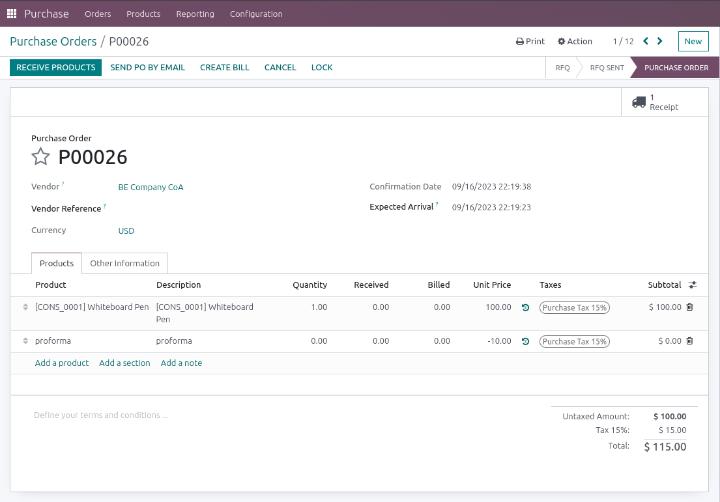This screenshot has width=720, height=502.
Task: Open the Reporting menu
Action: click(195, 14)
